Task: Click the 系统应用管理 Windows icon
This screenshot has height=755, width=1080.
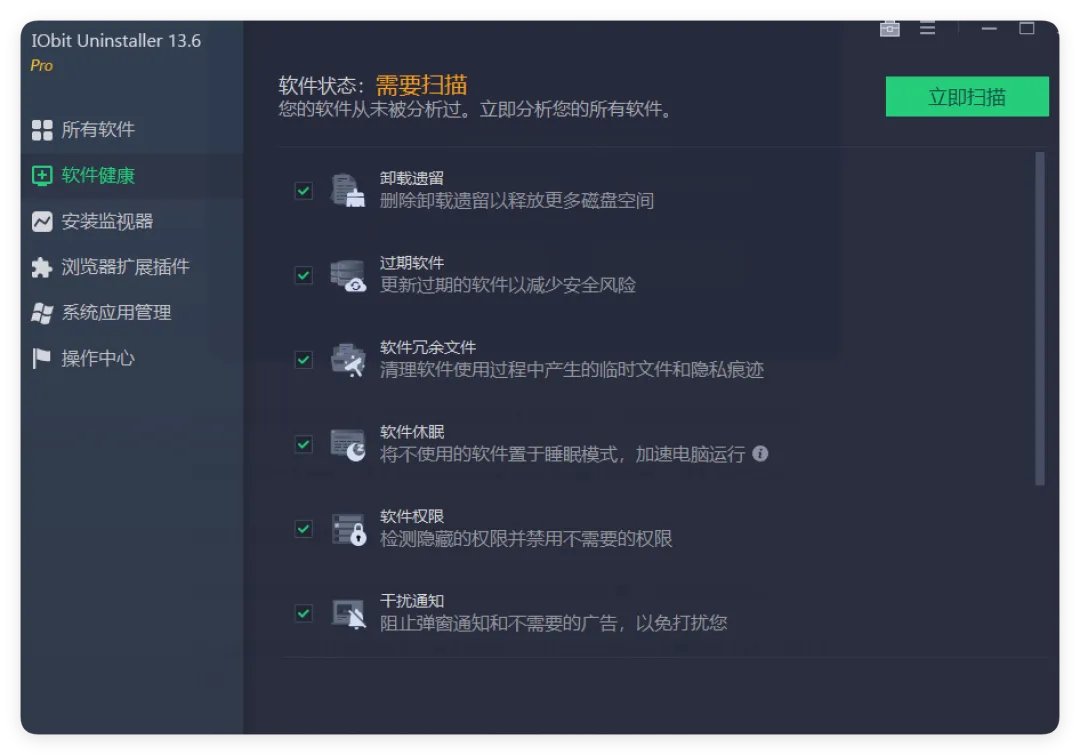Action: tap(42, 313)
